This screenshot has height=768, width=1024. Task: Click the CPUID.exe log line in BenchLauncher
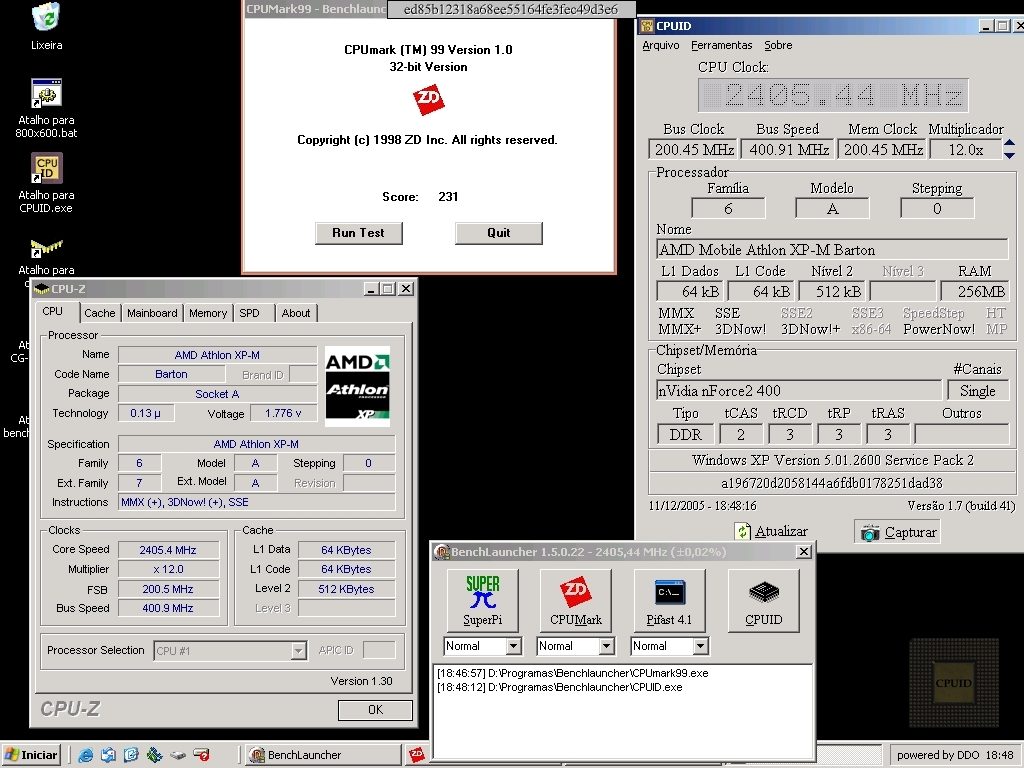click(x=559, y=687)
